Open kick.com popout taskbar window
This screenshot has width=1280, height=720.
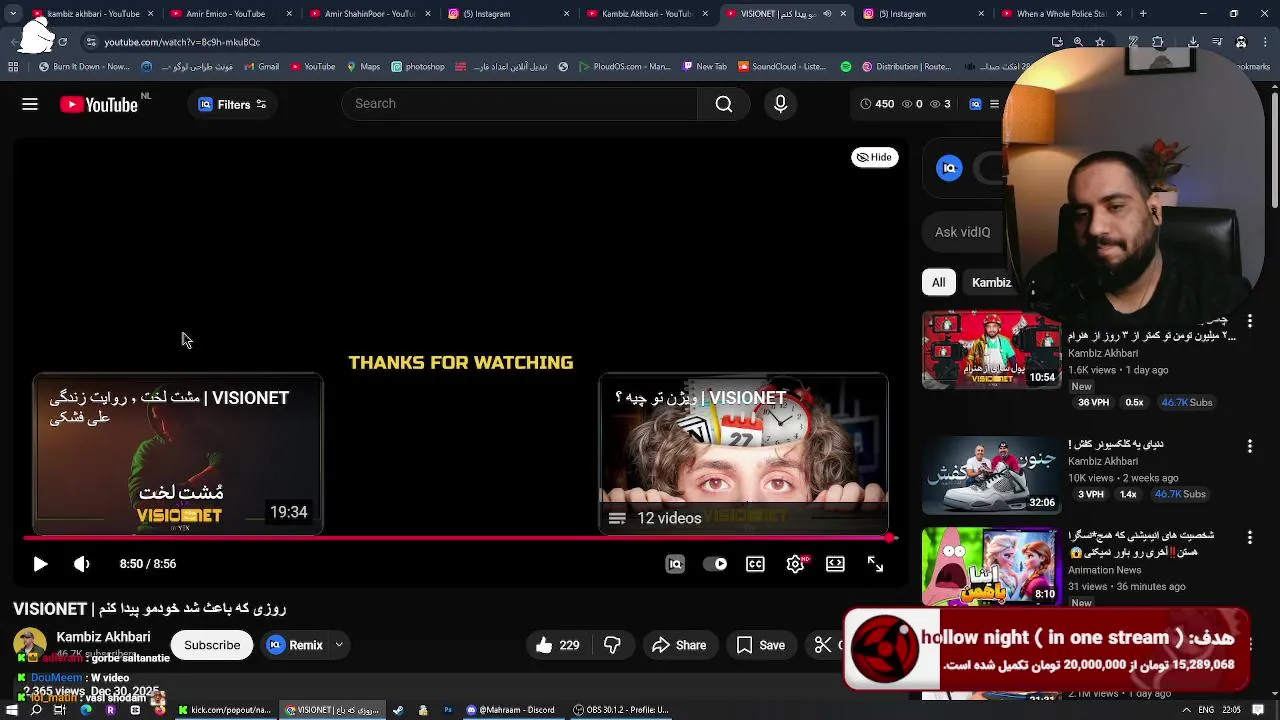pos(225,710)
